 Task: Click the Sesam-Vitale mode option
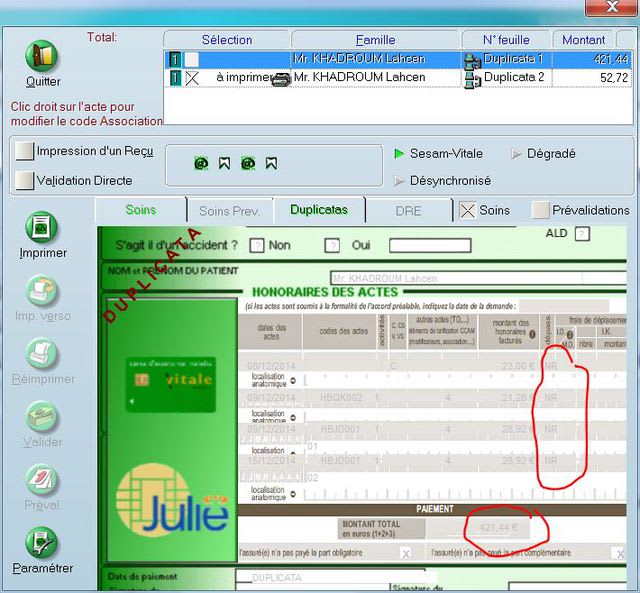[439, 154]
